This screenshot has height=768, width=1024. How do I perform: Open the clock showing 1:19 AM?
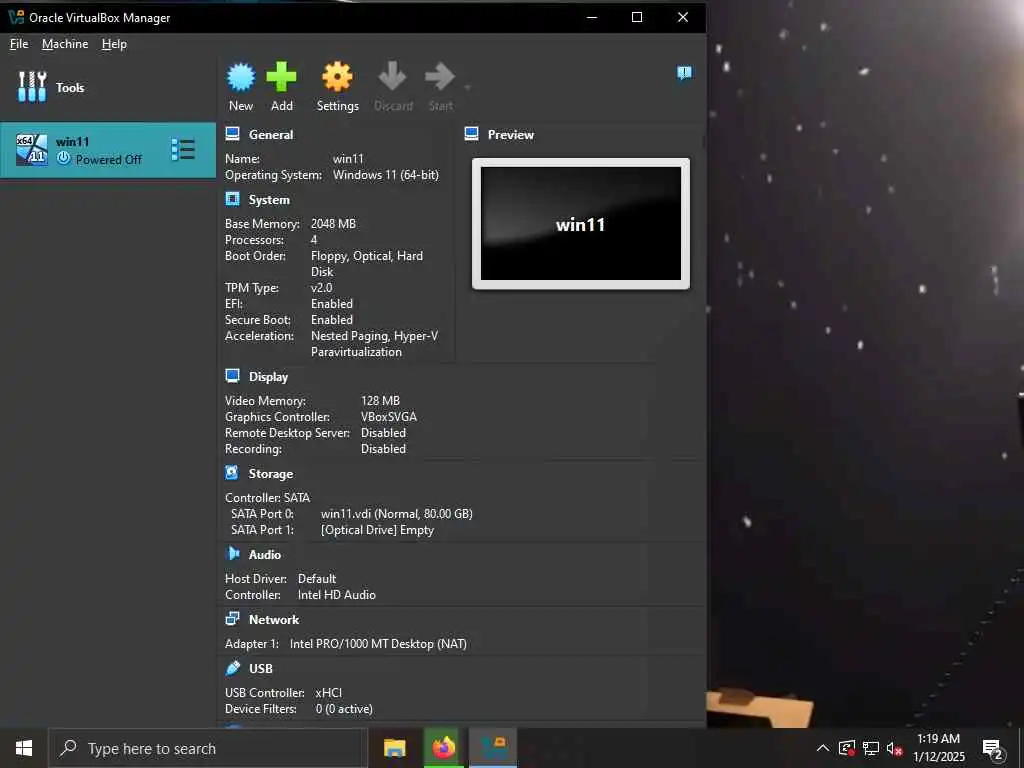pyautogui.click(x=938, y=748)
